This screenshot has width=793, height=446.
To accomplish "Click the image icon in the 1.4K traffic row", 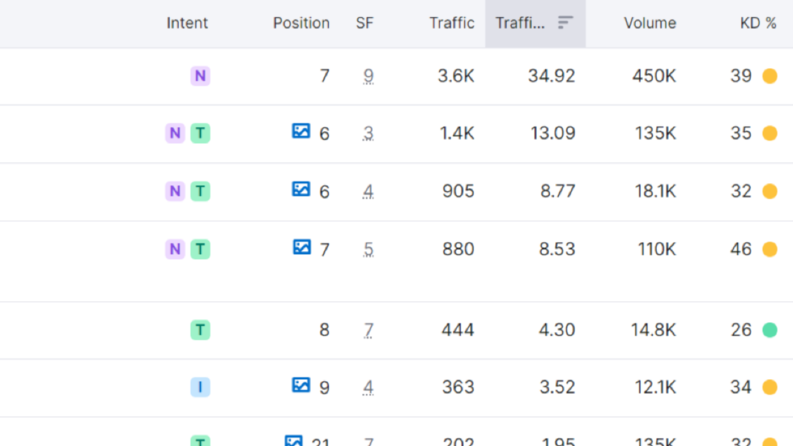I will 301,131.
